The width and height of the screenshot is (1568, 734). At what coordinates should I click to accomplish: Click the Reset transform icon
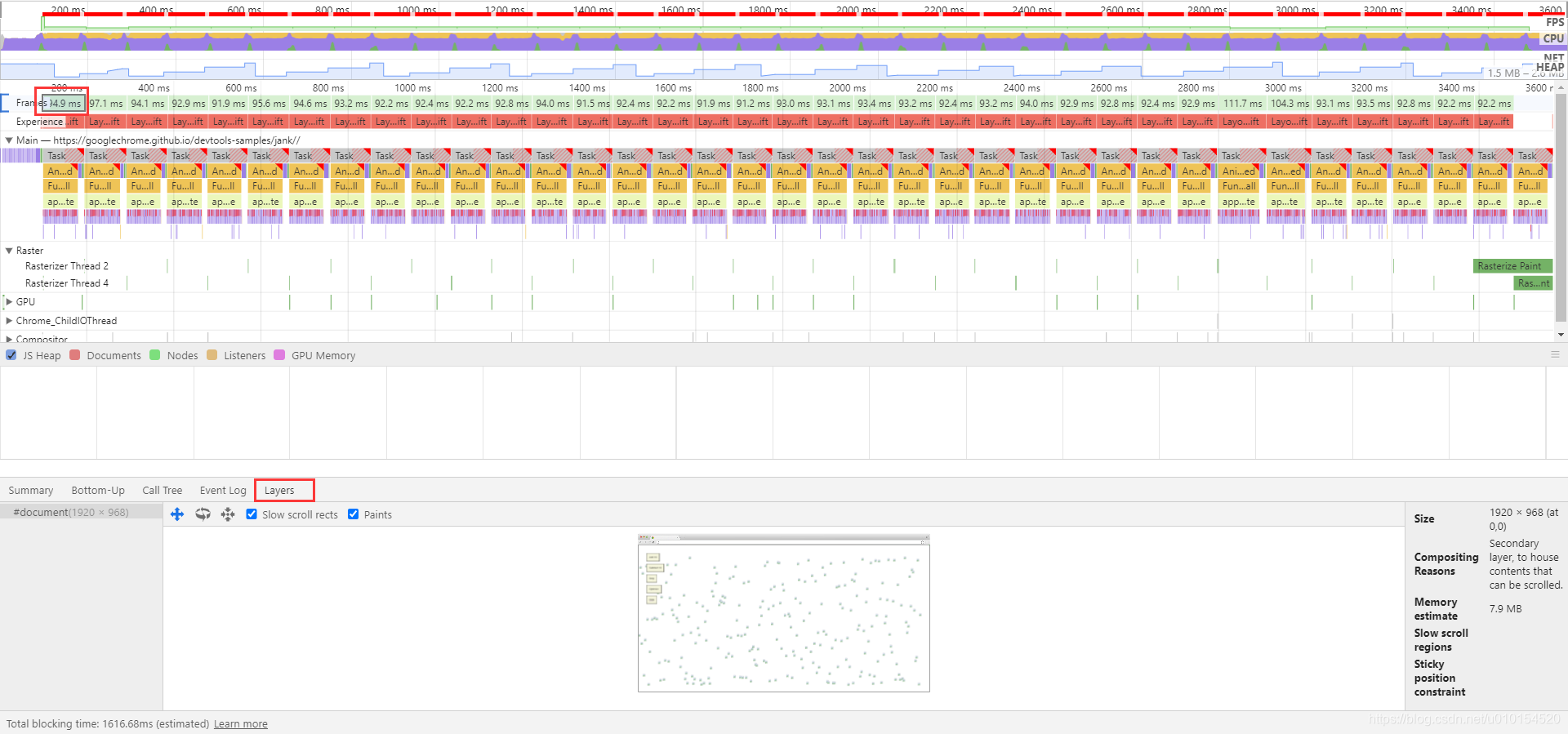tap(228, 514)
